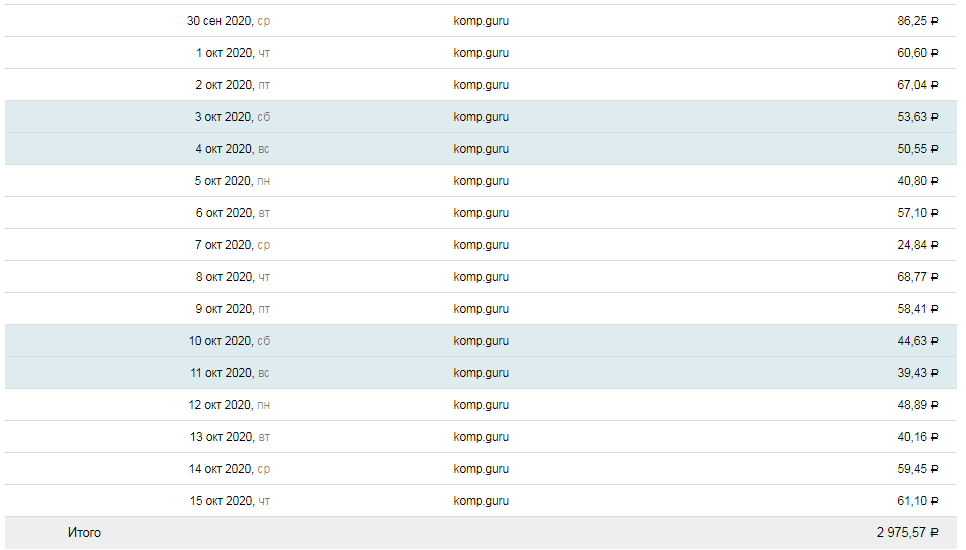Image resolution: width=966 pixels, height=550 pixels.
Task: Open komp.guru link for 13 окт 2020
Action: pyautogui.click(x=481, y=437)
